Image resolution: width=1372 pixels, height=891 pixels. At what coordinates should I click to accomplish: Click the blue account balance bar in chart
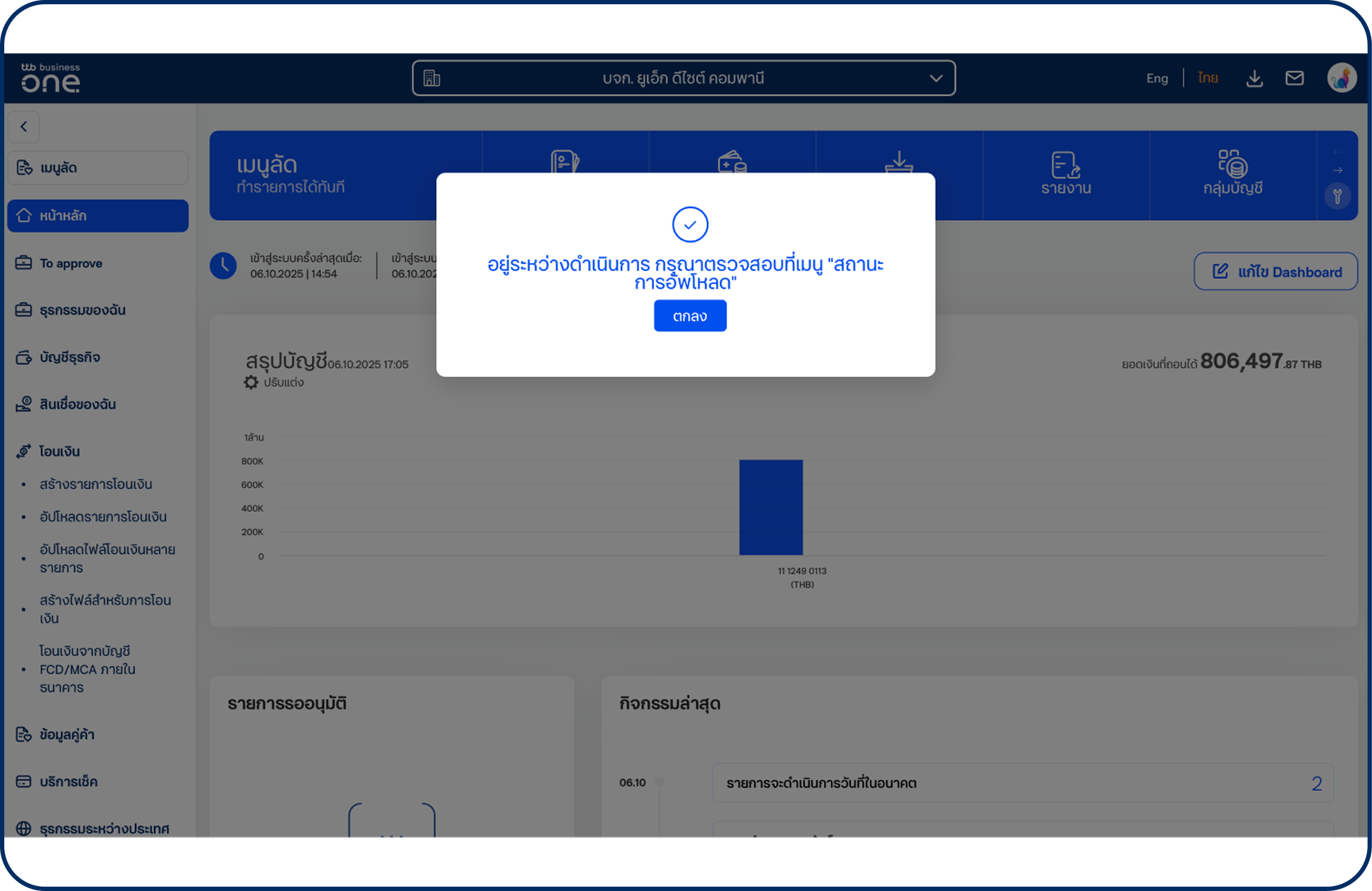771,507
